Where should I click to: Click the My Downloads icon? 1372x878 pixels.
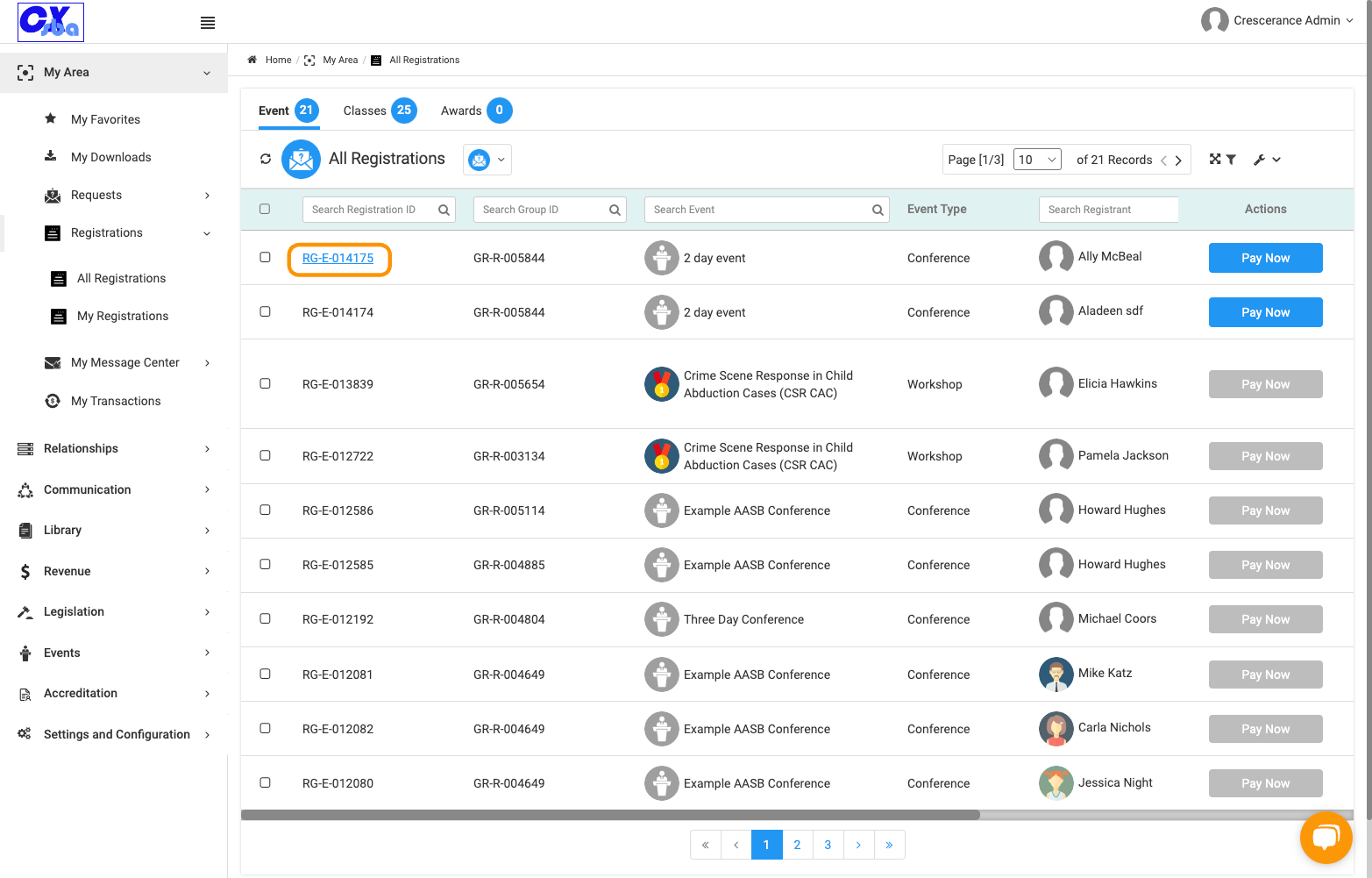click(51, 156)
